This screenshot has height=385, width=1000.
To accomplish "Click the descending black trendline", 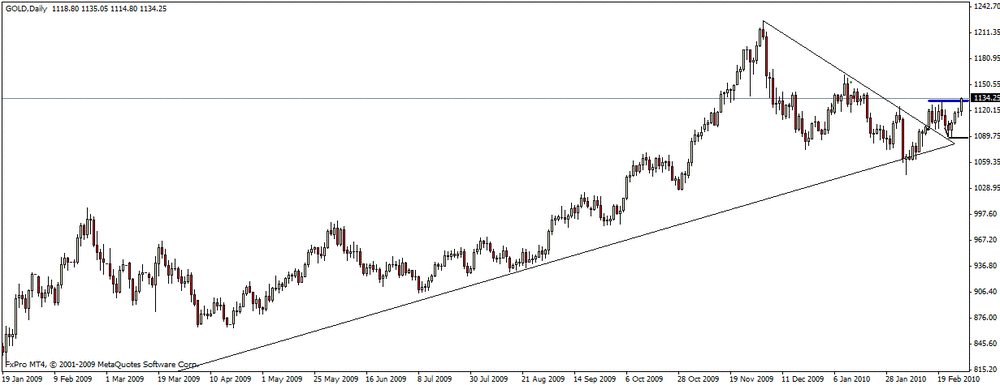I will 858,82.
